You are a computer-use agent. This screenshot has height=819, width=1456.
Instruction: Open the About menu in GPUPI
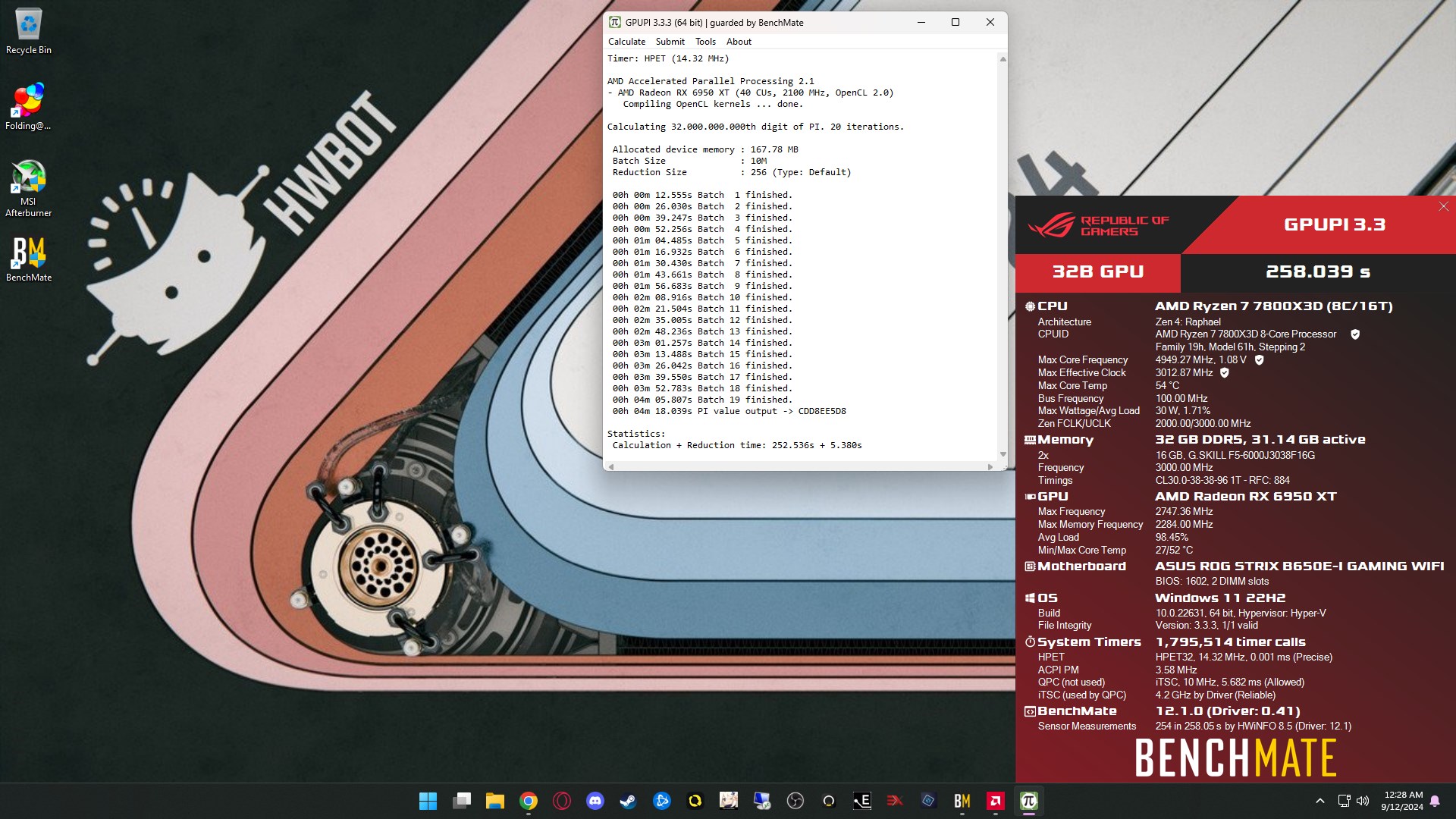739,42
